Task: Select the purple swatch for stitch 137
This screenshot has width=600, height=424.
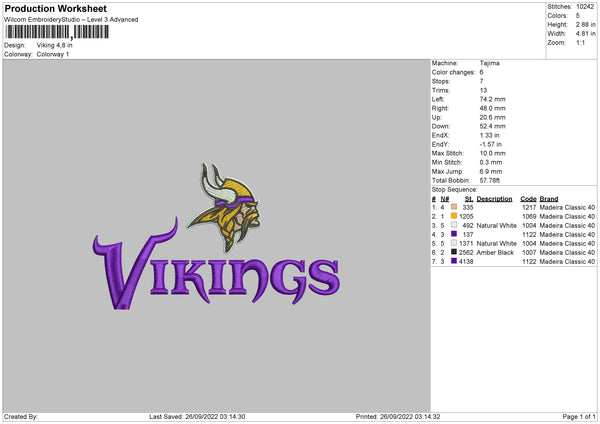Action: point(454,233)
